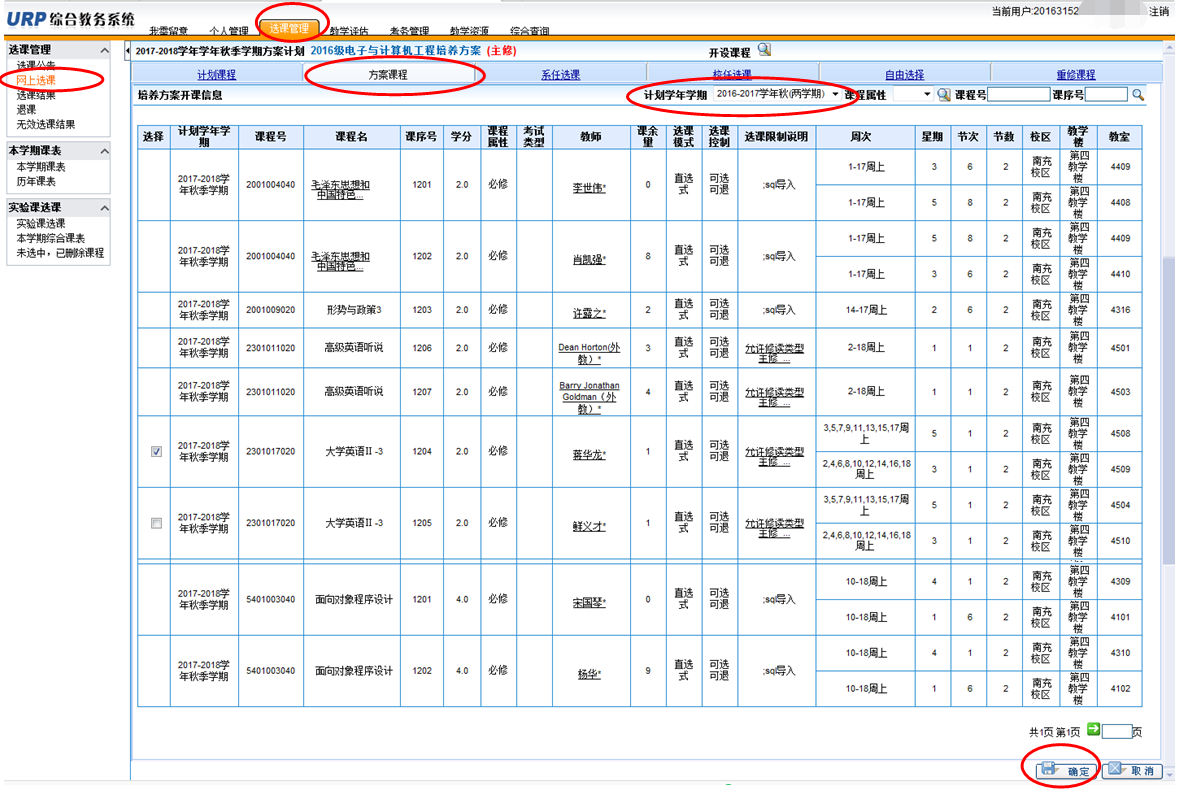Uncheck the 大学英语II-3 course 1204 checkbox
This screenshot has height=790, width=1177.
[x=156, y=452]
